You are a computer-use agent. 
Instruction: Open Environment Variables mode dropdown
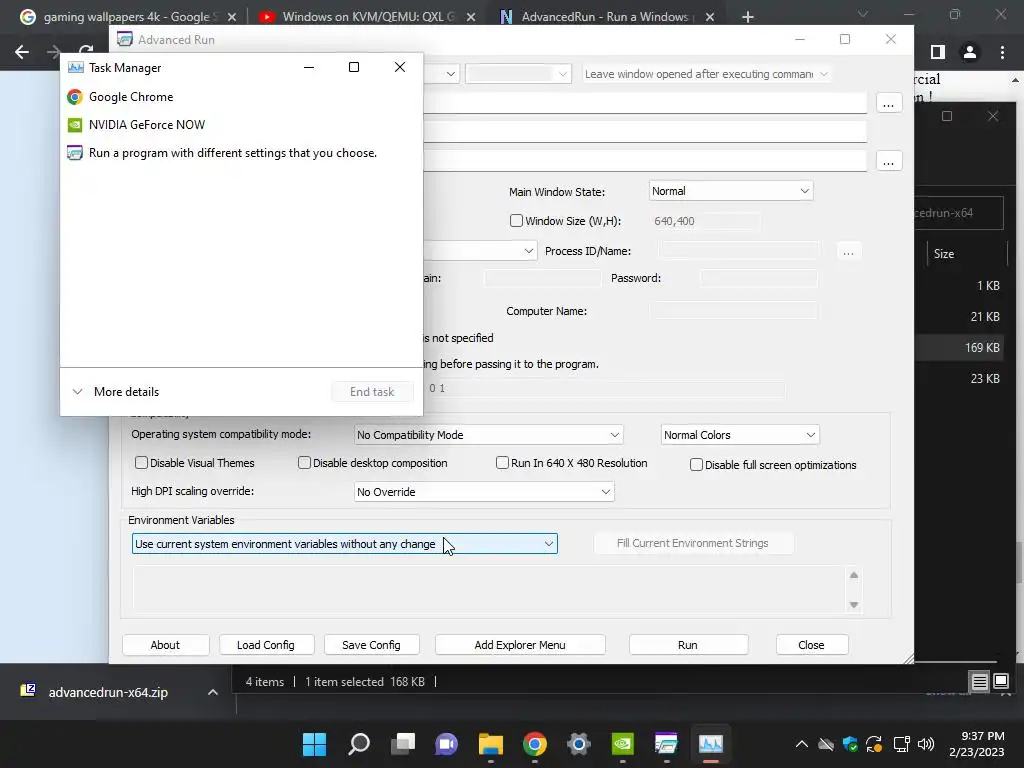[x=345, y=544]
